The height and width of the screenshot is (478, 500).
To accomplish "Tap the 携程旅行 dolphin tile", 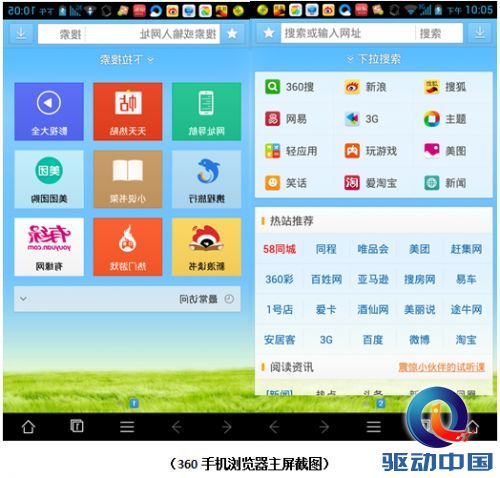I will (207, 179).
